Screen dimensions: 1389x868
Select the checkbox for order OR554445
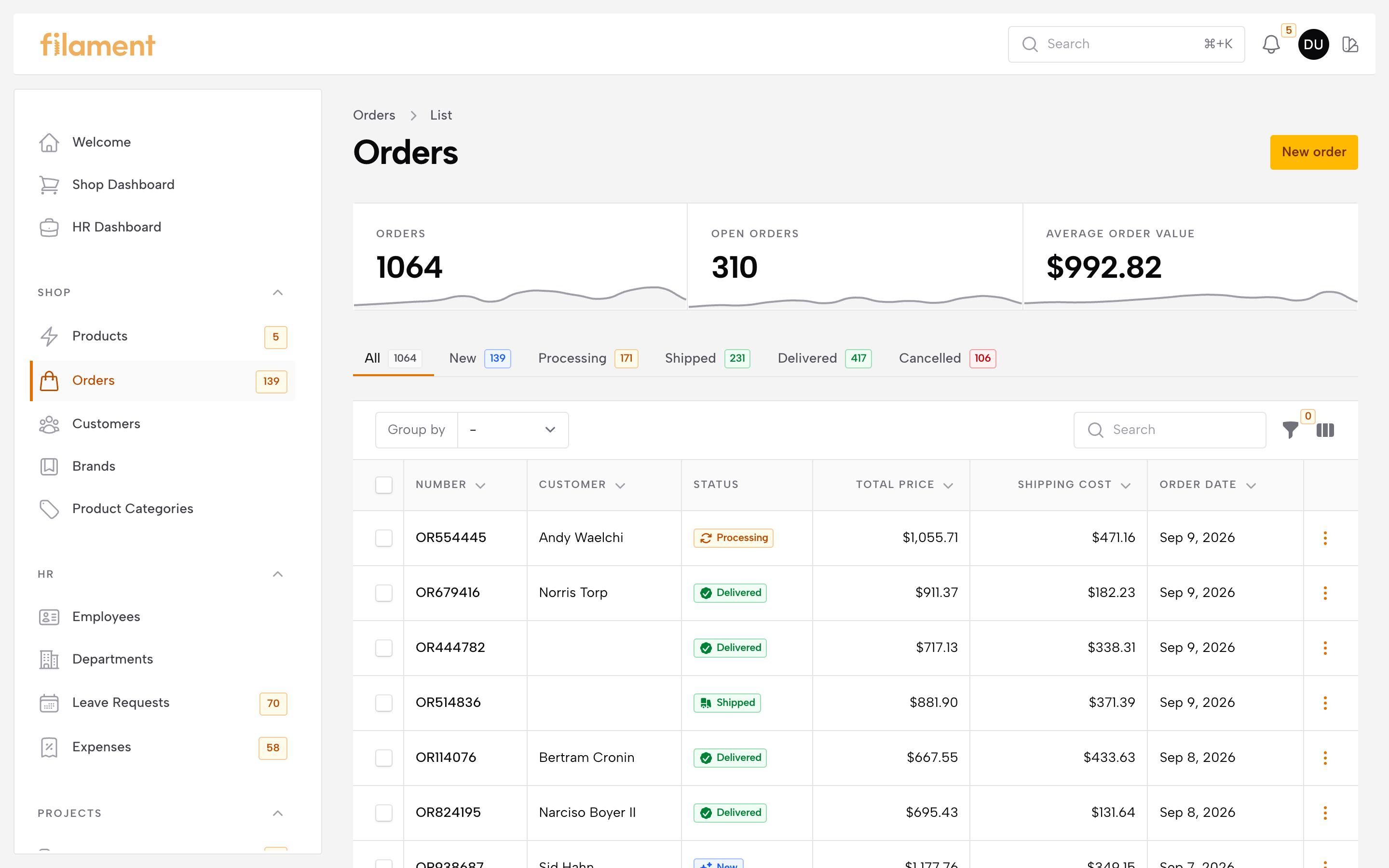click(x=383, y=538)
